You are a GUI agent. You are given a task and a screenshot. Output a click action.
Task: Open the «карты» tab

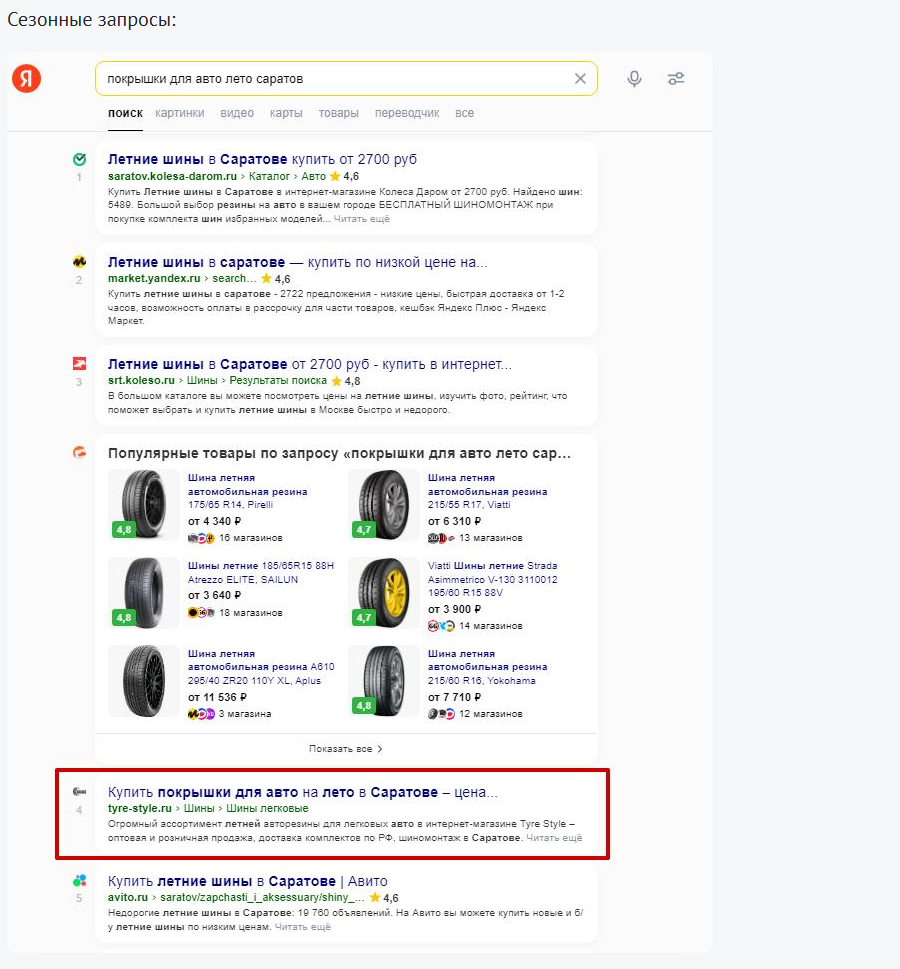click(x=286, y=113)
